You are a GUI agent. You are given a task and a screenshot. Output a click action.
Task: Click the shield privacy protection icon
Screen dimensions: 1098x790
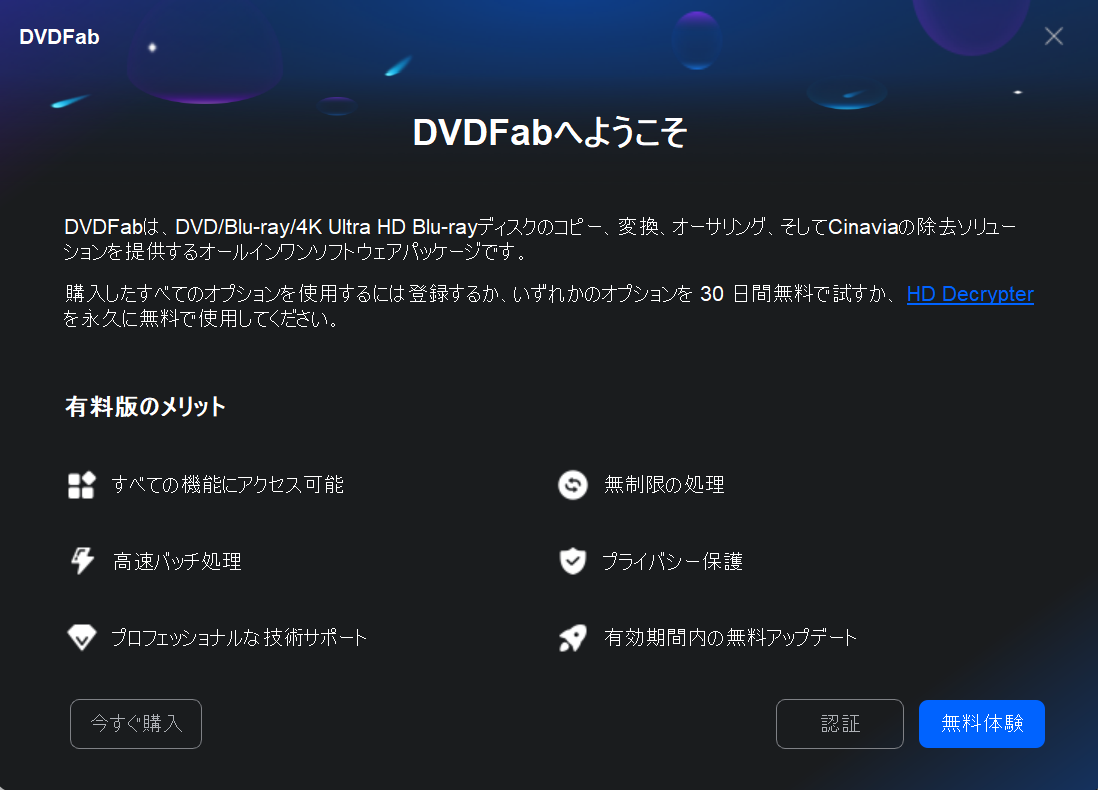pos(573,560)
